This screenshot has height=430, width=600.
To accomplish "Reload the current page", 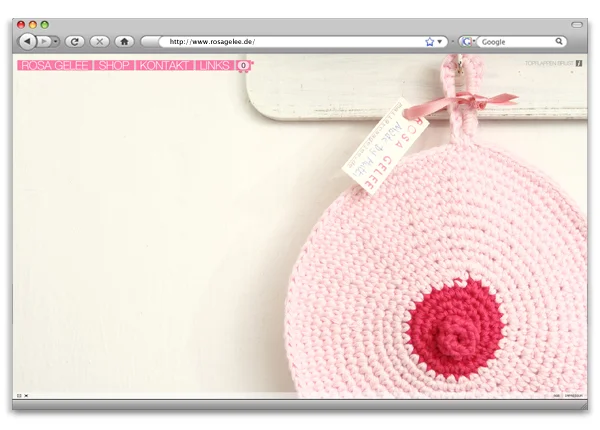I will pos(74,41).
